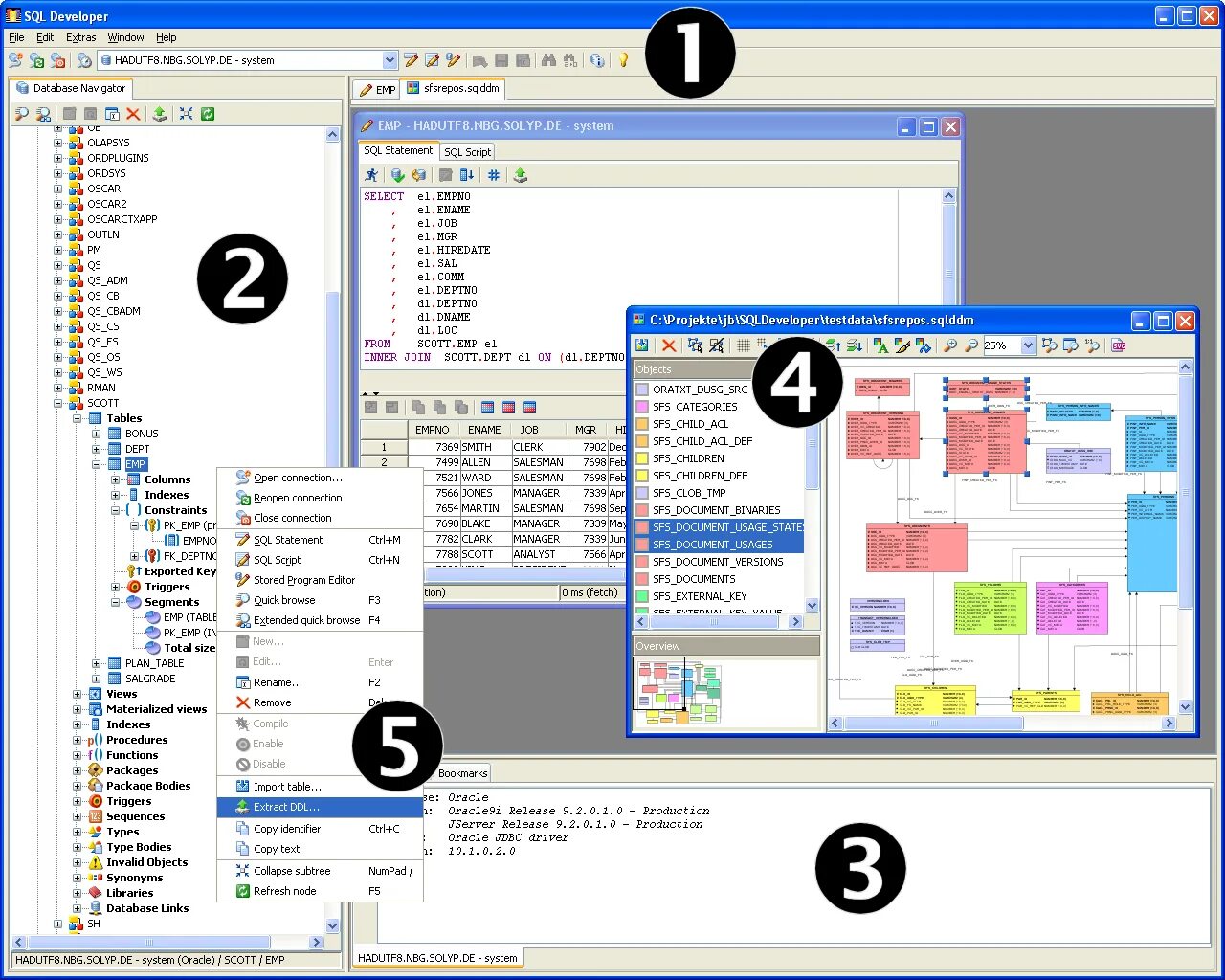
Task: Click the info globe icon in main toolbar
Action: (x=597, y=60)
